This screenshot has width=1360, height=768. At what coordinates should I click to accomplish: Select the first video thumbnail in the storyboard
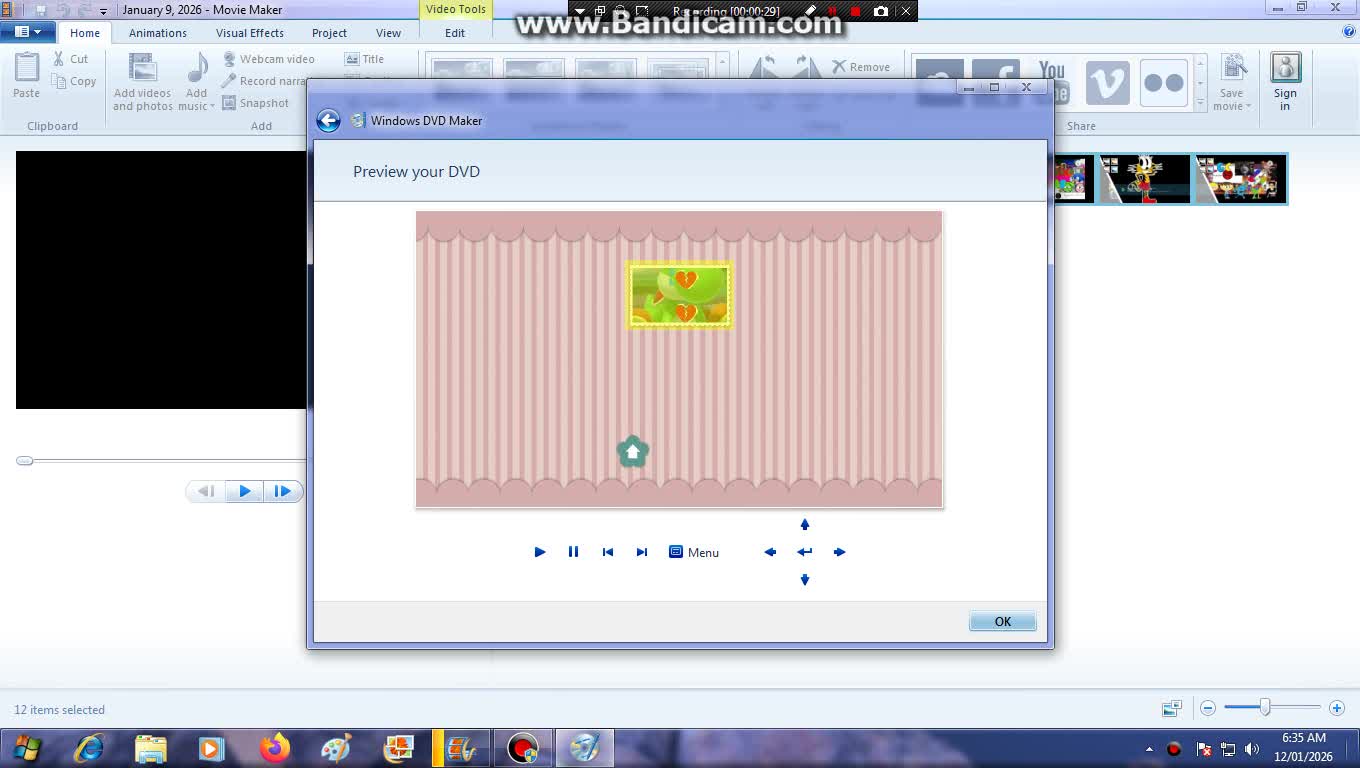coord(1072,178)
